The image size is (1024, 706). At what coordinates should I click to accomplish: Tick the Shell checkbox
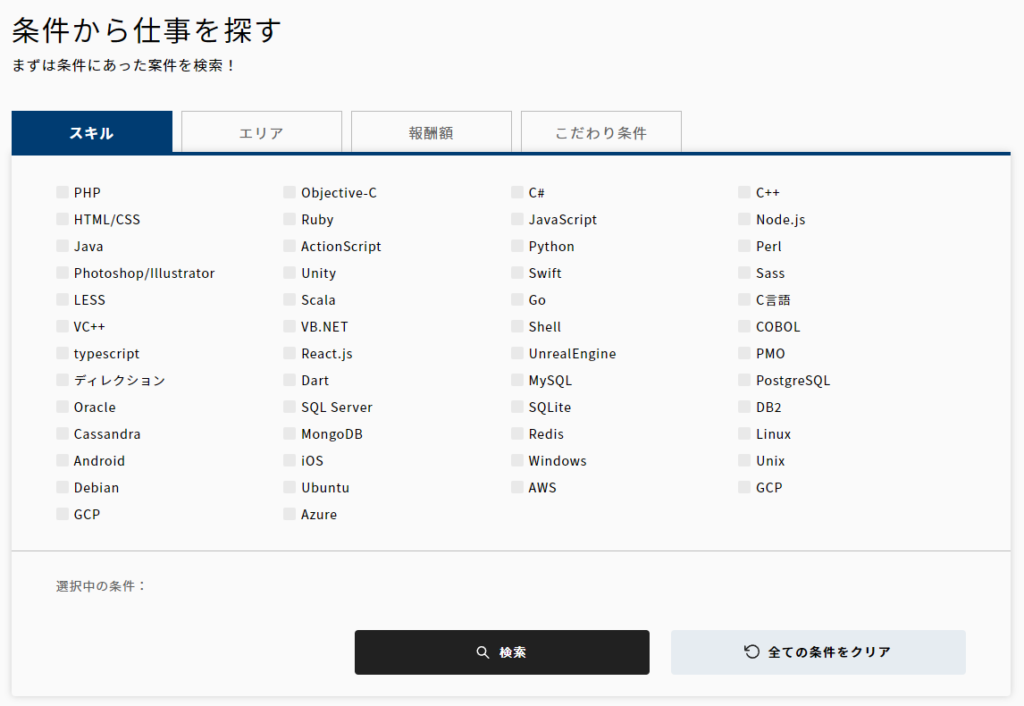517,326
